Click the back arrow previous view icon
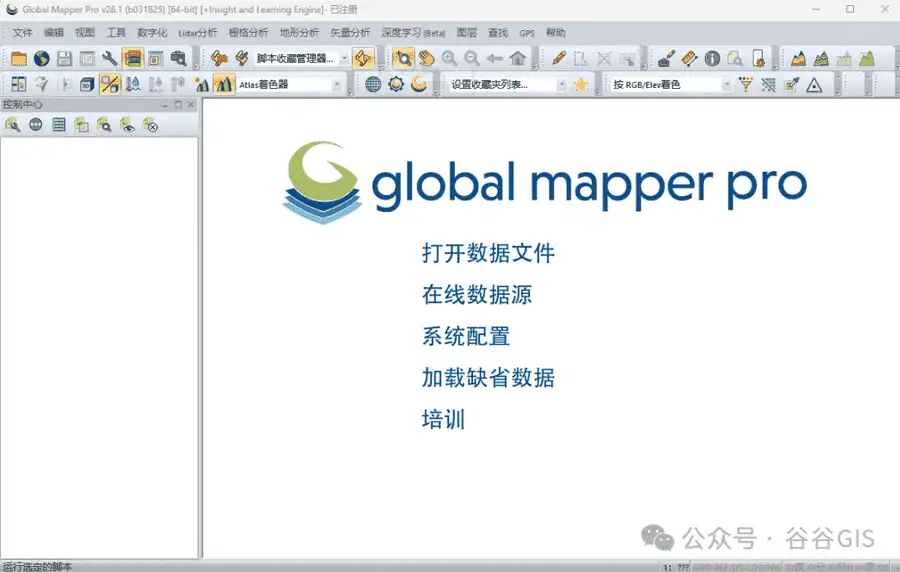Screen dimensions: 900x572 click(x=494, y=58)
